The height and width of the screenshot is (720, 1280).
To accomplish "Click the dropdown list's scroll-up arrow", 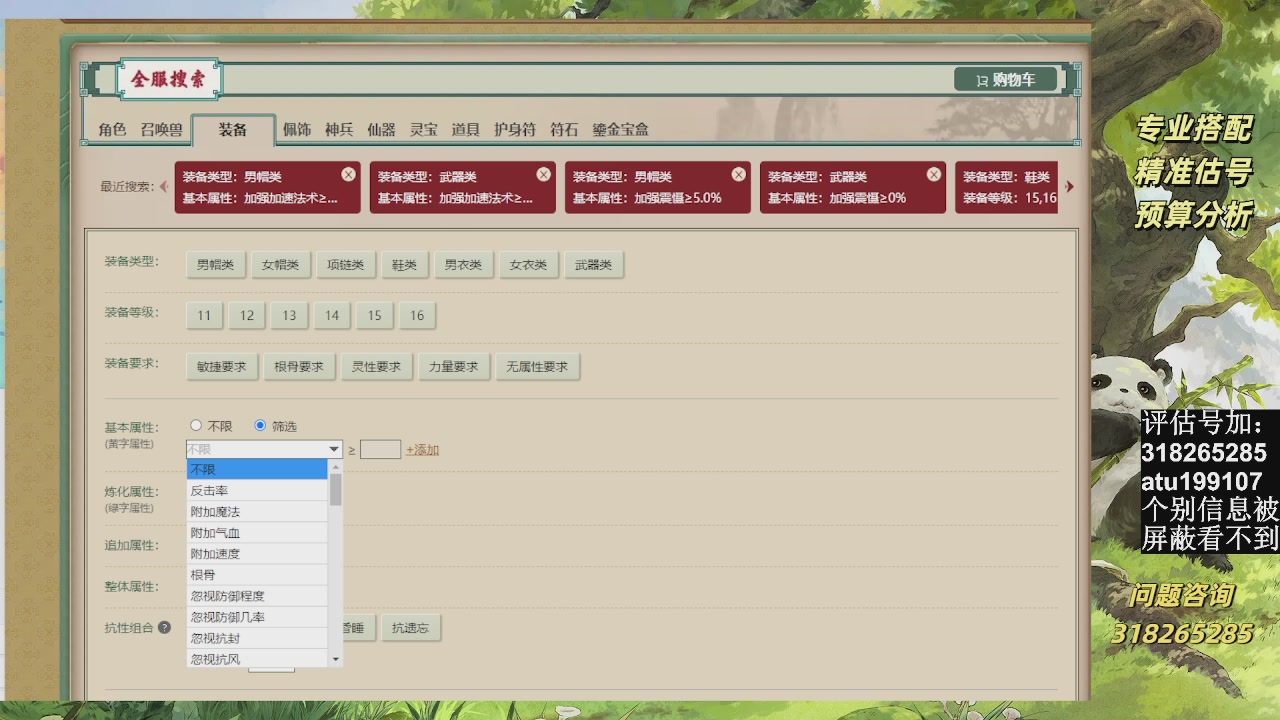I will tap(336, 467).
